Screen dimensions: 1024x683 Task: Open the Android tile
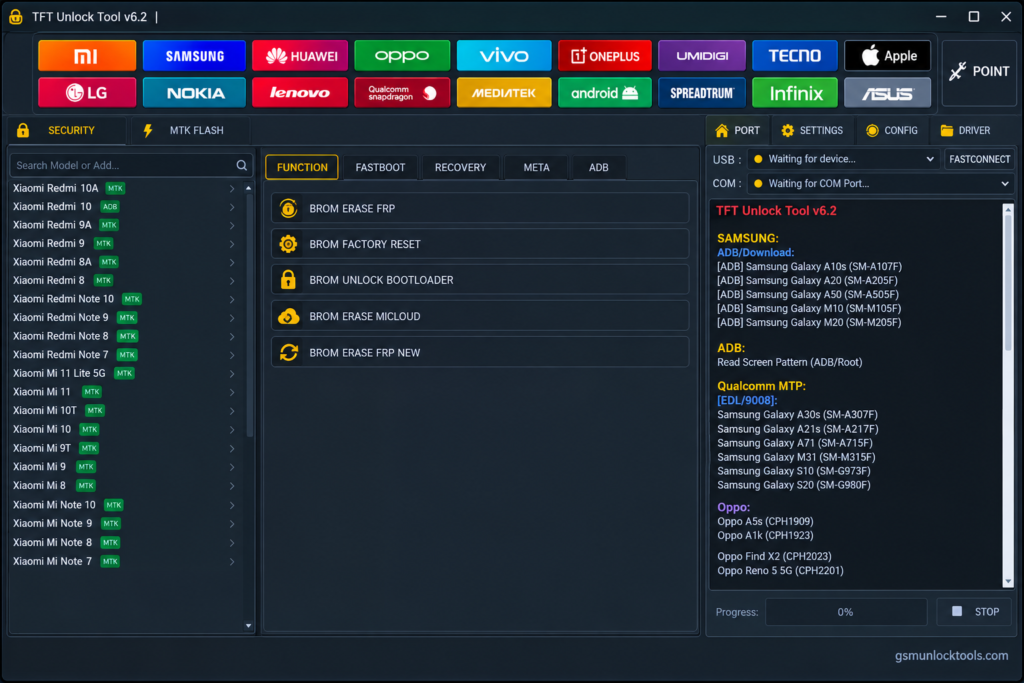pyautogui.click(x=605, y=93)
